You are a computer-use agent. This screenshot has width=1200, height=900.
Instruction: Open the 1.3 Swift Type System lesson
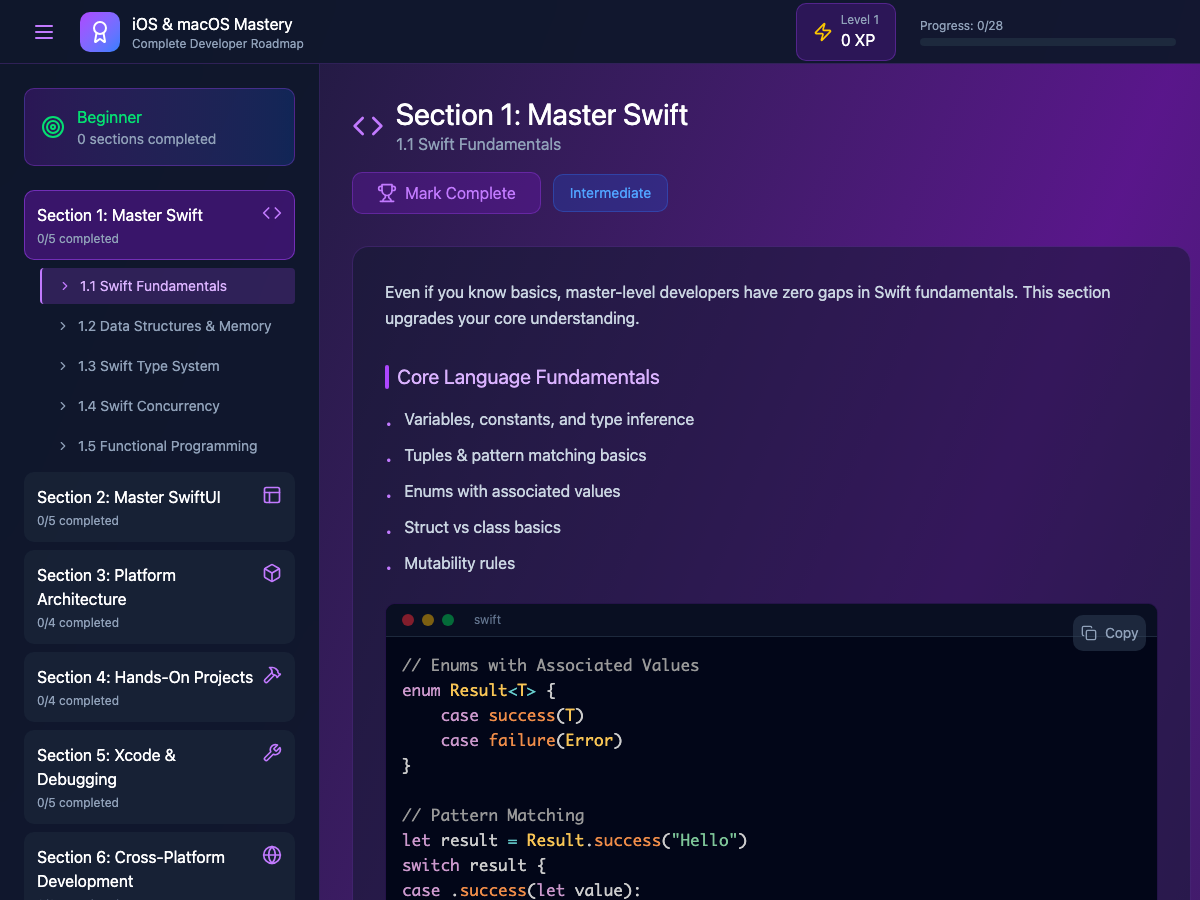167,366
